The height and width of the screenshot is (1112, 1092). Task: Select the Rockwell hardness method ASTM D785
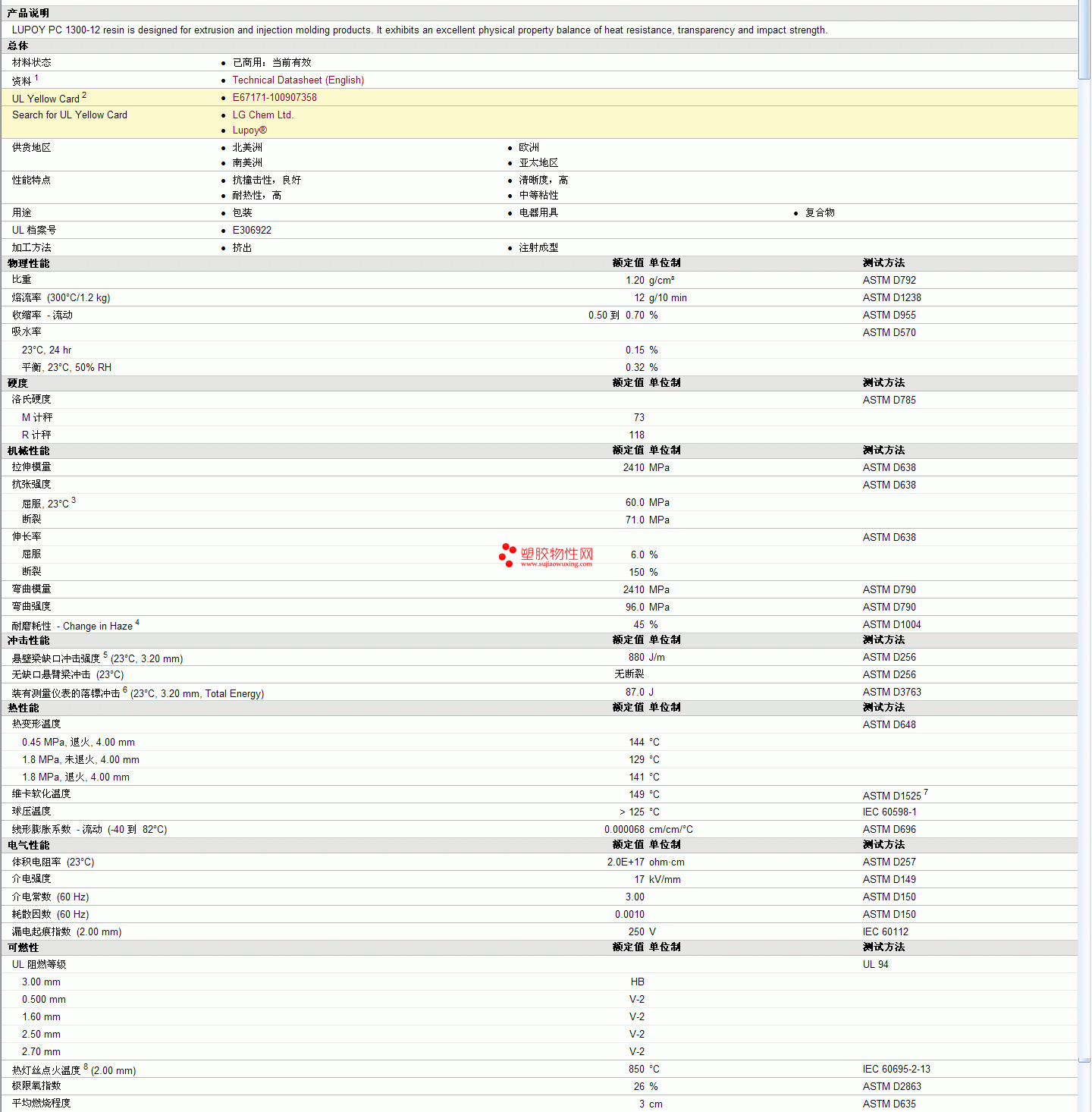(889, 400)
